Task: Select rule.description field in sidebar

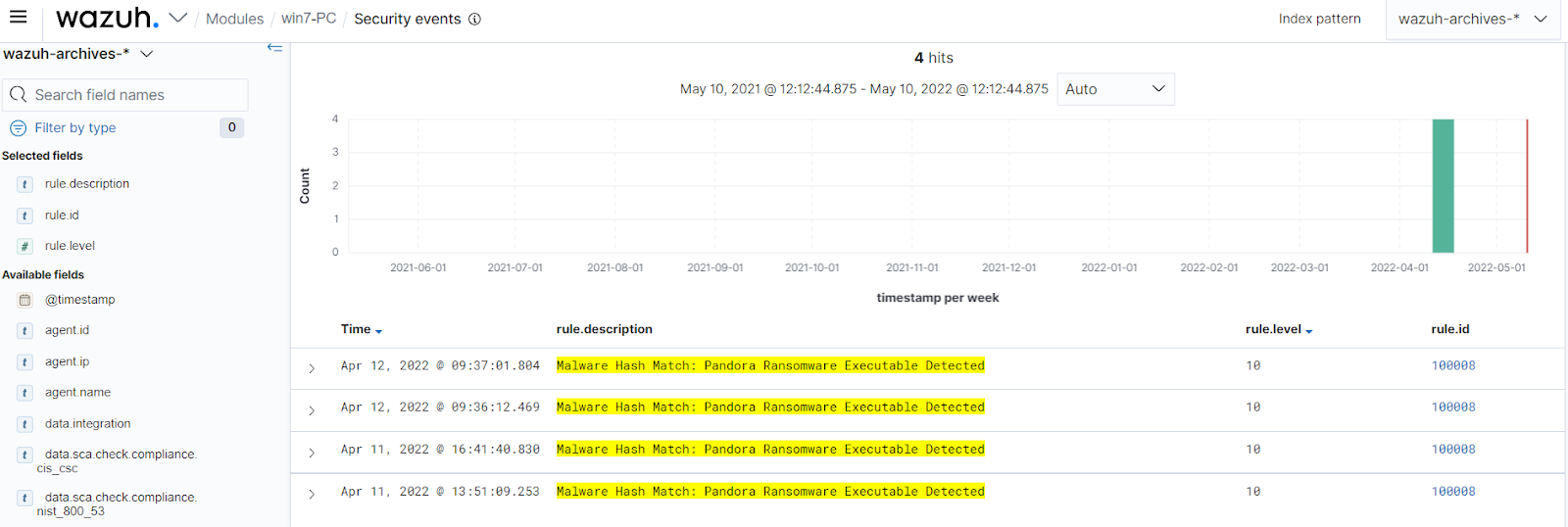Action: (x=87, y=183)
